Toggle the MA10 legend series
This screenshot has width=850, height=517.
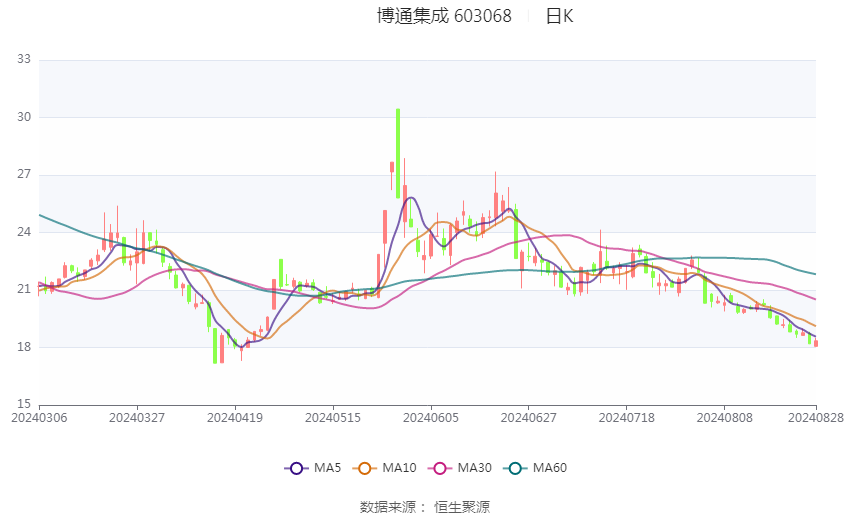384,468
